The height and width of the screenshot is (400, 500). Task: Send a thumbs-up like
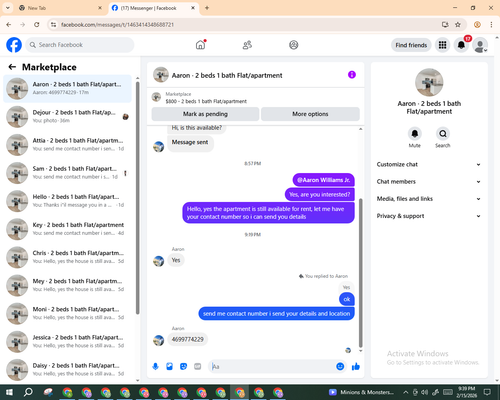(x=356, y=367)
